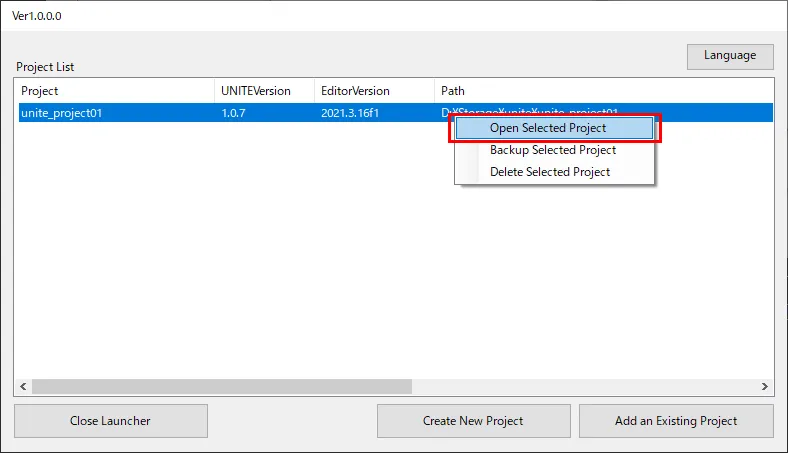Viewport: 788px width, 453px height.
Task: Click the EditorVersion column header
Action: click(x=374, y=91)
